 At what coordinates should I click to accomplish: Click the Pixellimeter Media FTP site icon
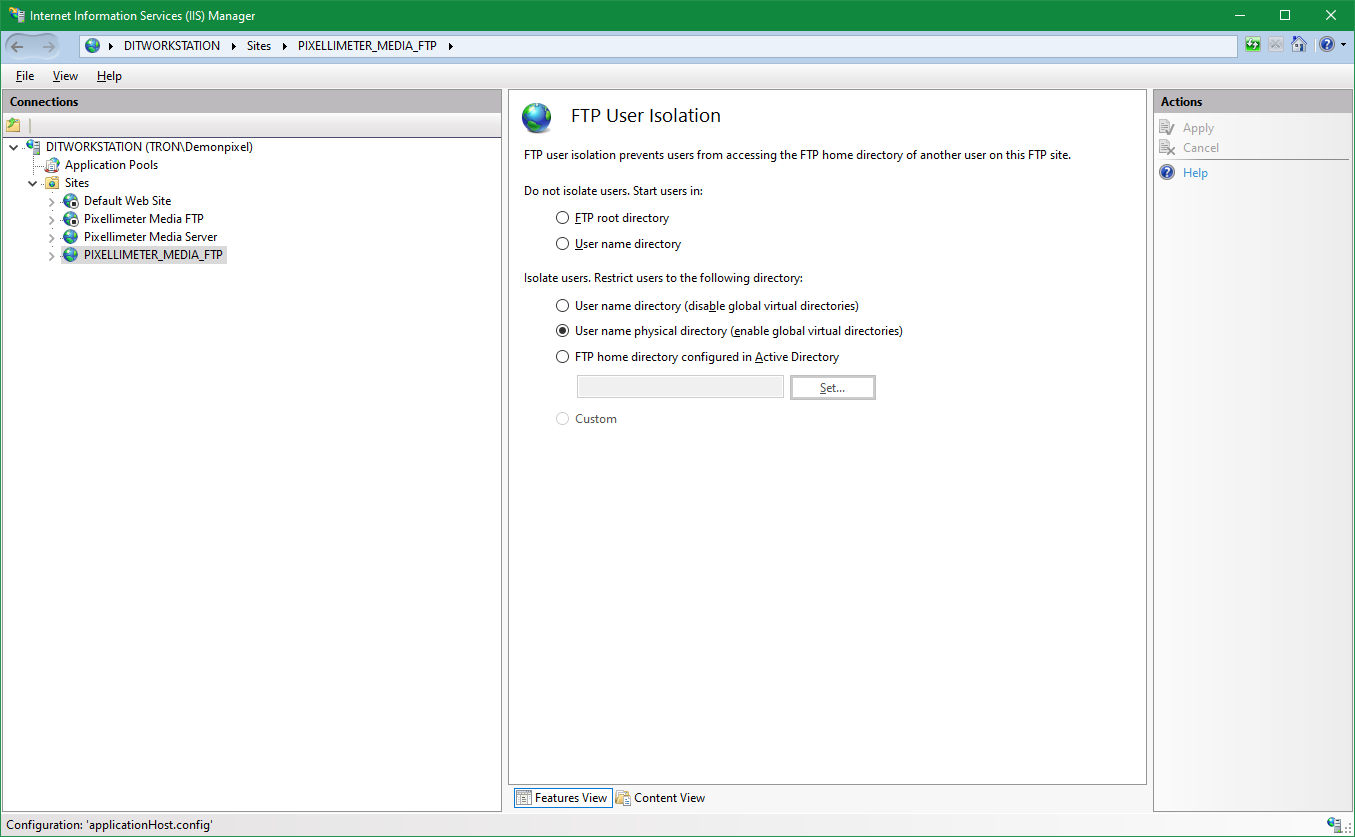point(70,219)
